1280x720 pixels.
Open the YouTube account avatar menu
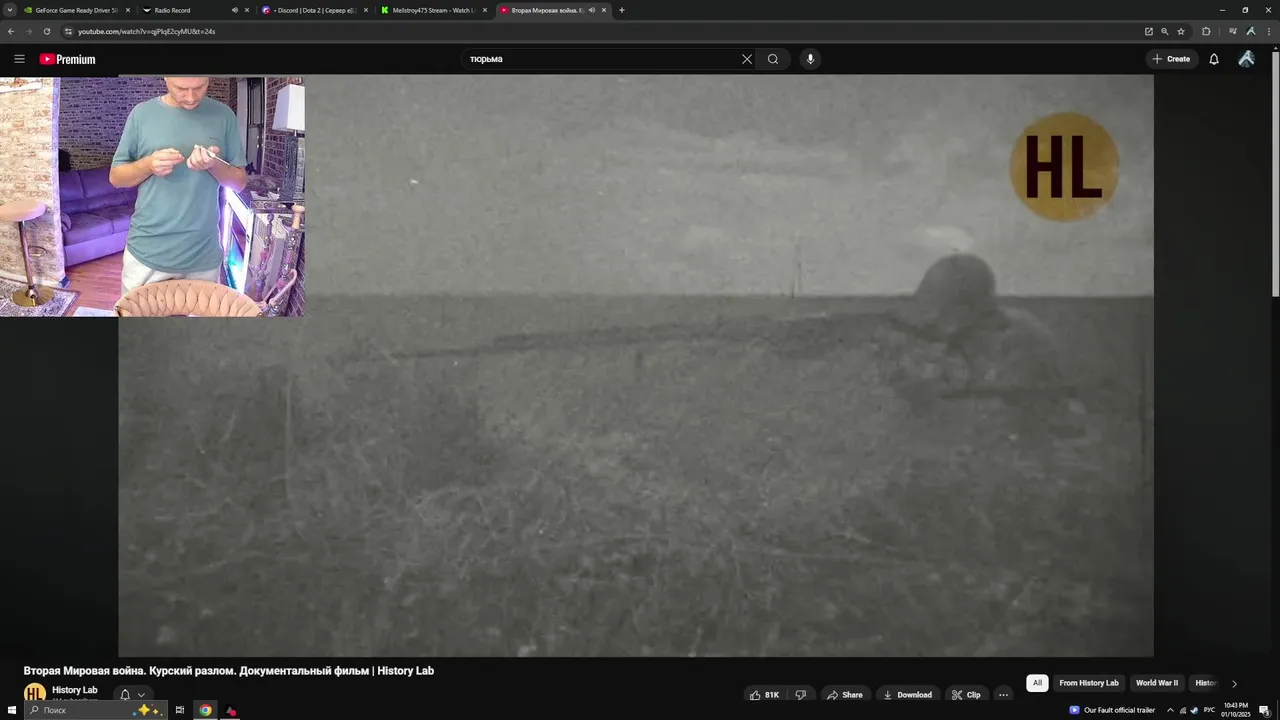[x=1246, y=59]
